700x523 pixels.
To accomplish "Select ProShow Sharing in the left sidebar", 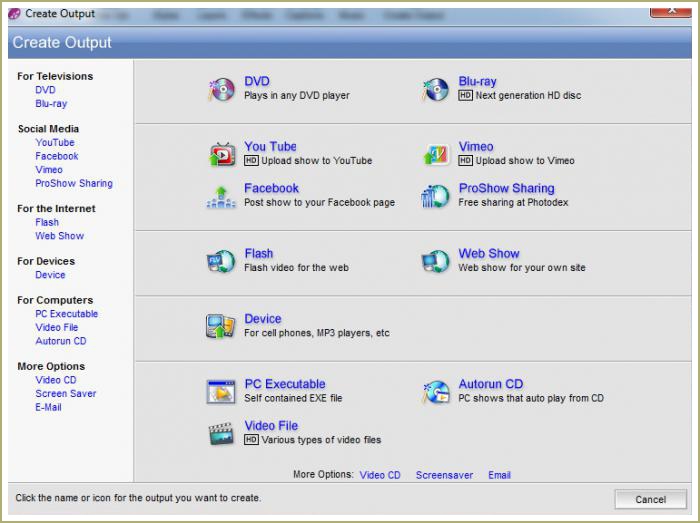I will click(x=74, y=183).
